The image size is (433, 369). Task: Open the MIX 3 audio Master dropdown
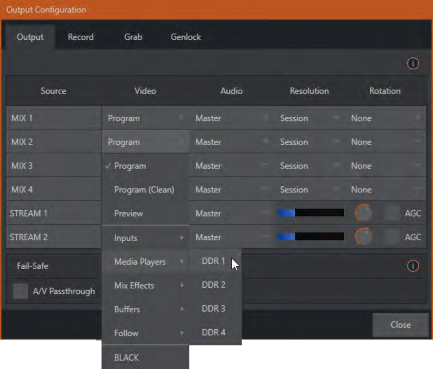click(x=232, y=166)
